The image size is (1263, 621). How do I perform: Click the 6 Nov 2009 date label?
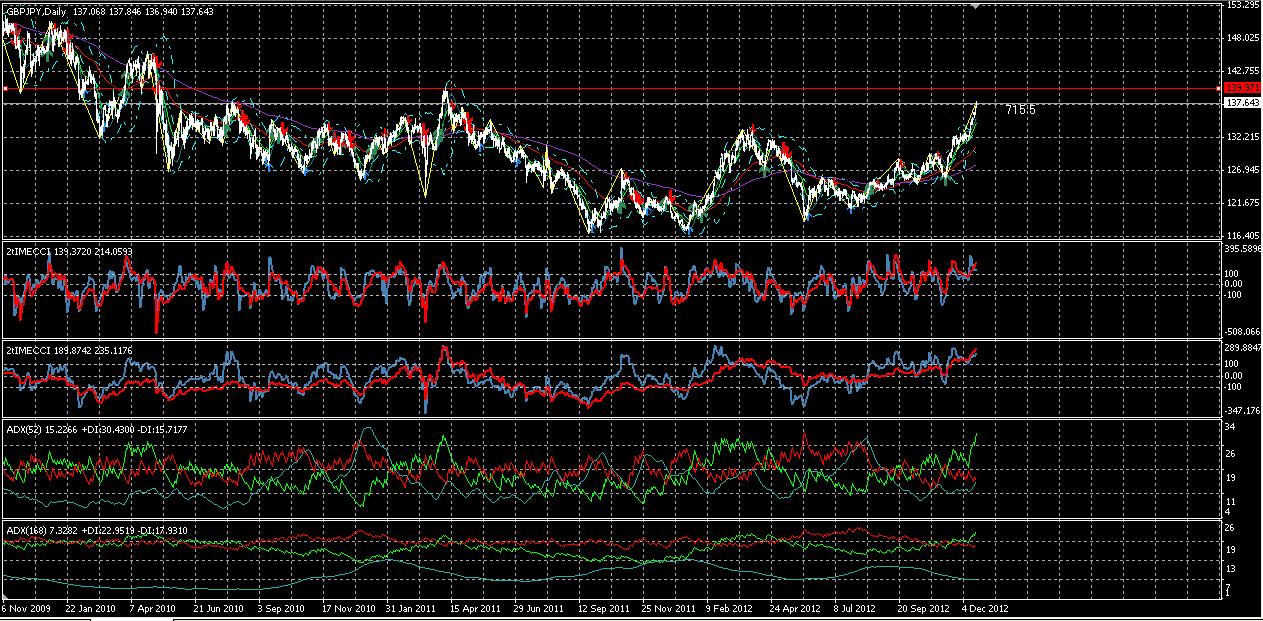25,607
